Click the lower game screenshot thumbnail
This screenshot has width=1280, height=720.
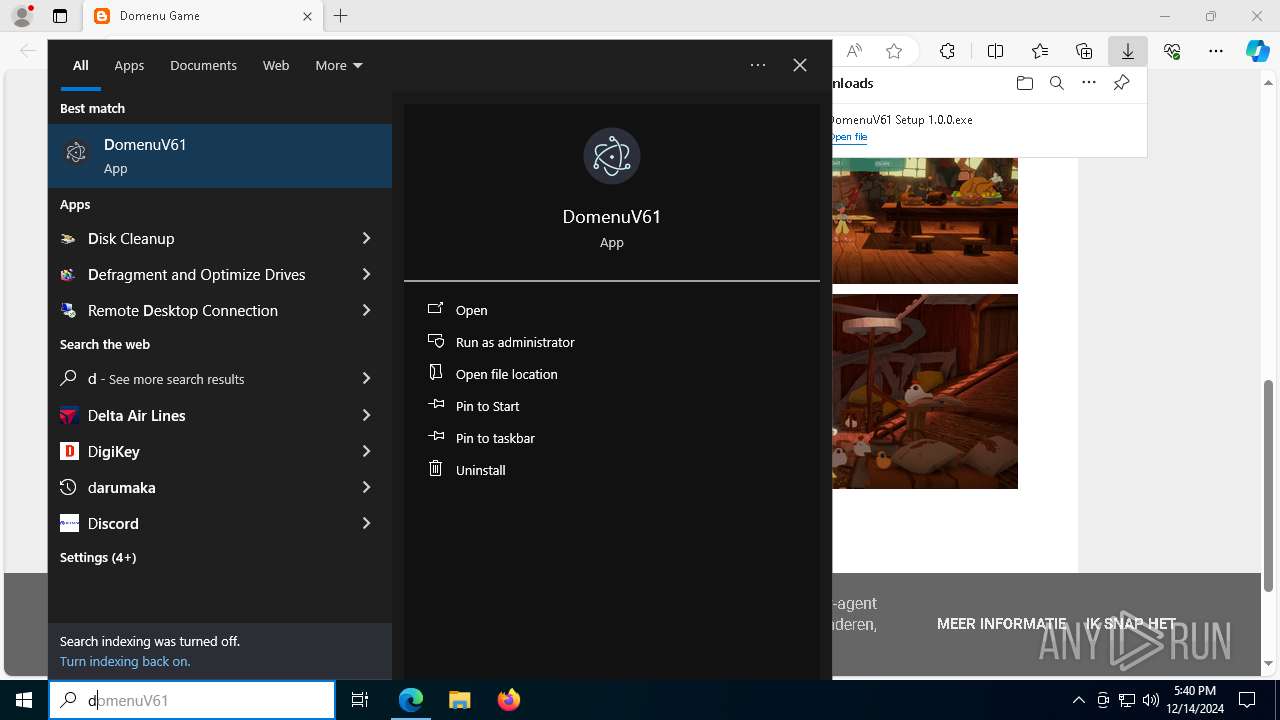925,391
